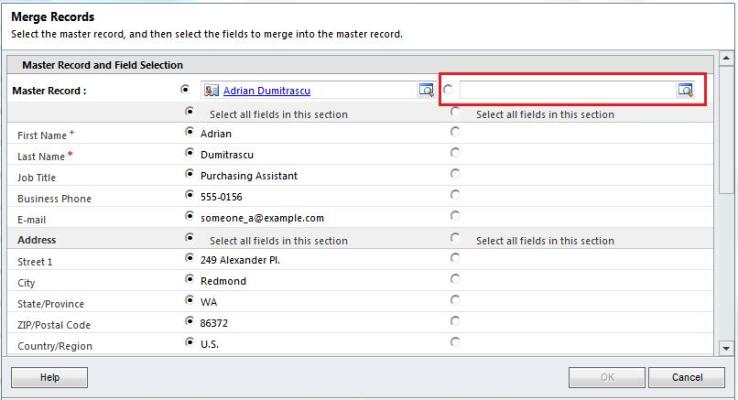Click the 'First Name' field label
Image resolution: width=738 pixels, height=400 pixels.
(x=42, y=136)
